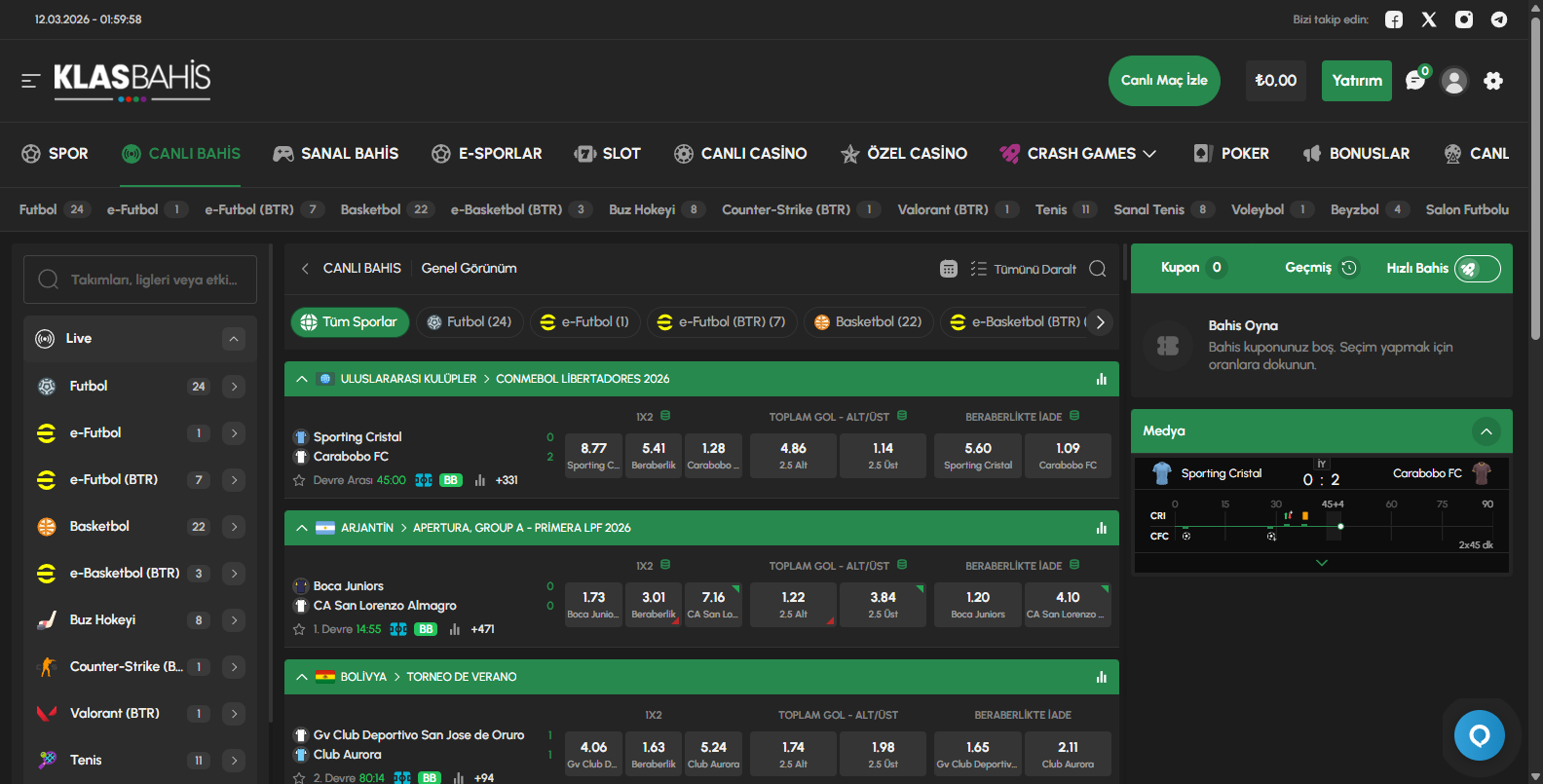Collapse the Live section in sidebar
The image size is (1543, 784).
pyautogui.click(x=234, y=339)
